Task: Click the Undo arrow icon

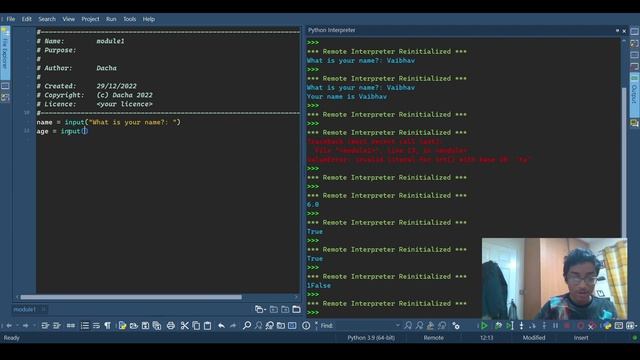Action: click(221, 326)
